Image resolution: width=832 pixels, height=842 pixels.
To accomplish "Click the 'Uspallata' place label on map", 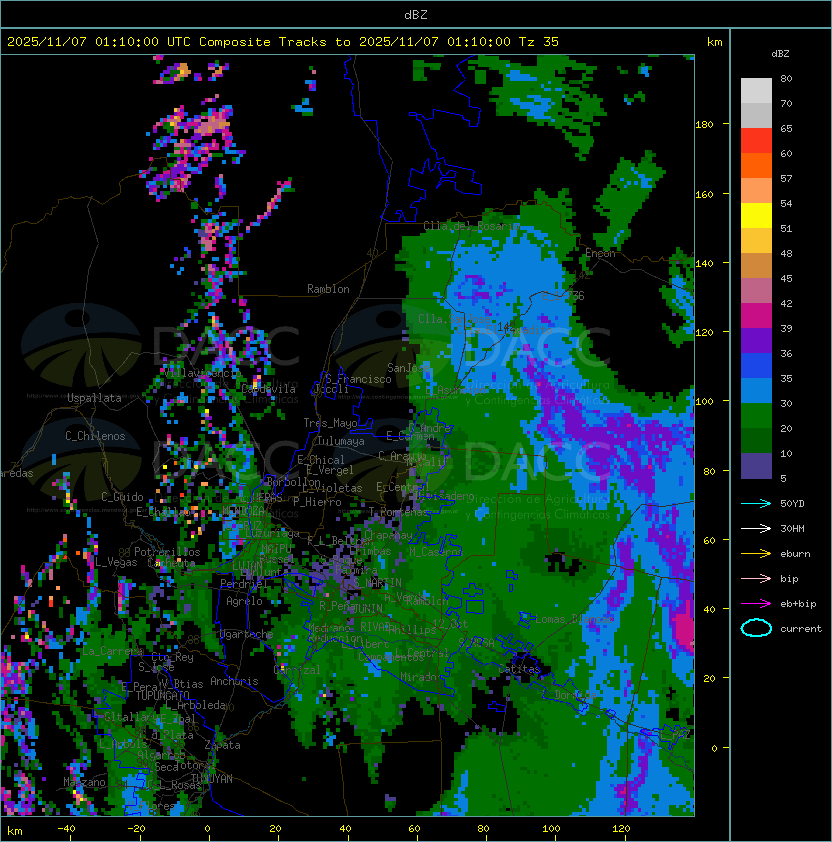I will (x=94, y=398).
